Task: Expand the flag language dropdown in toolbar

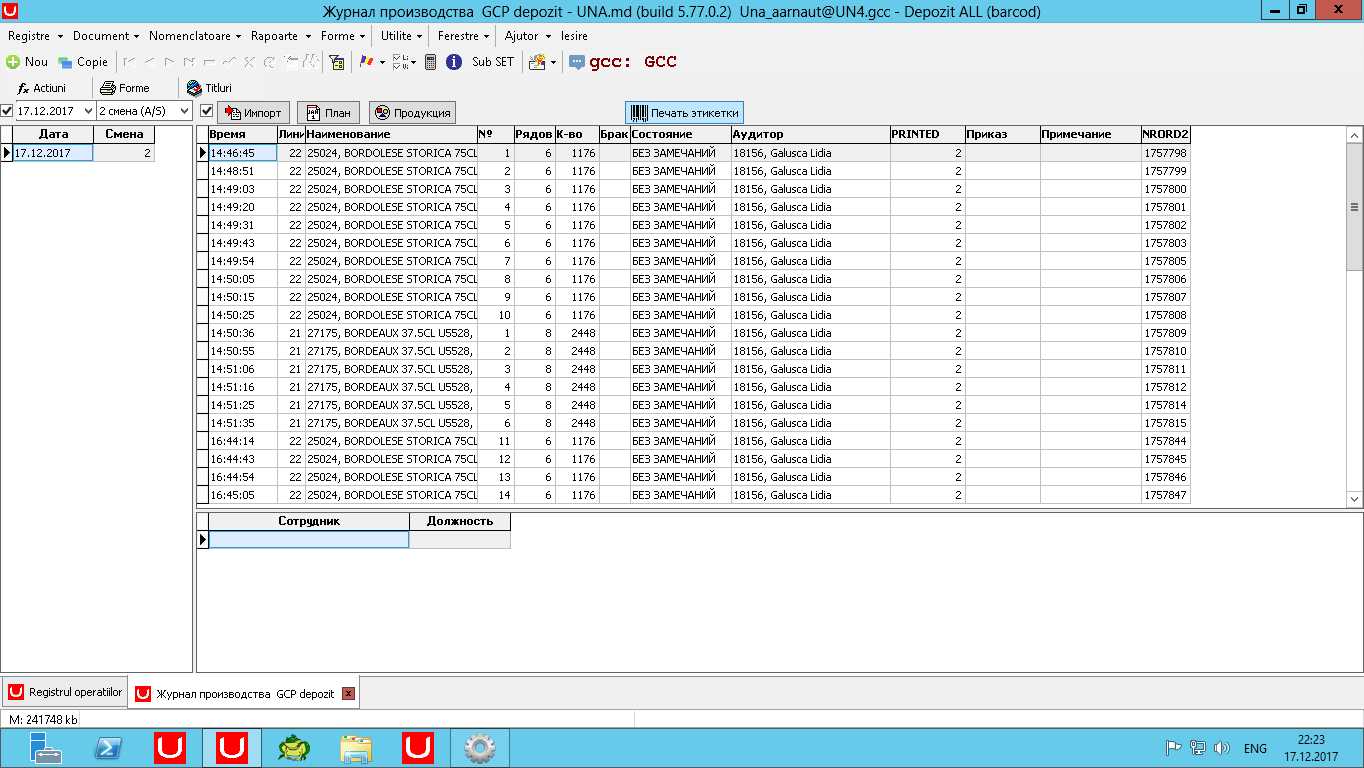Action: 382,62
